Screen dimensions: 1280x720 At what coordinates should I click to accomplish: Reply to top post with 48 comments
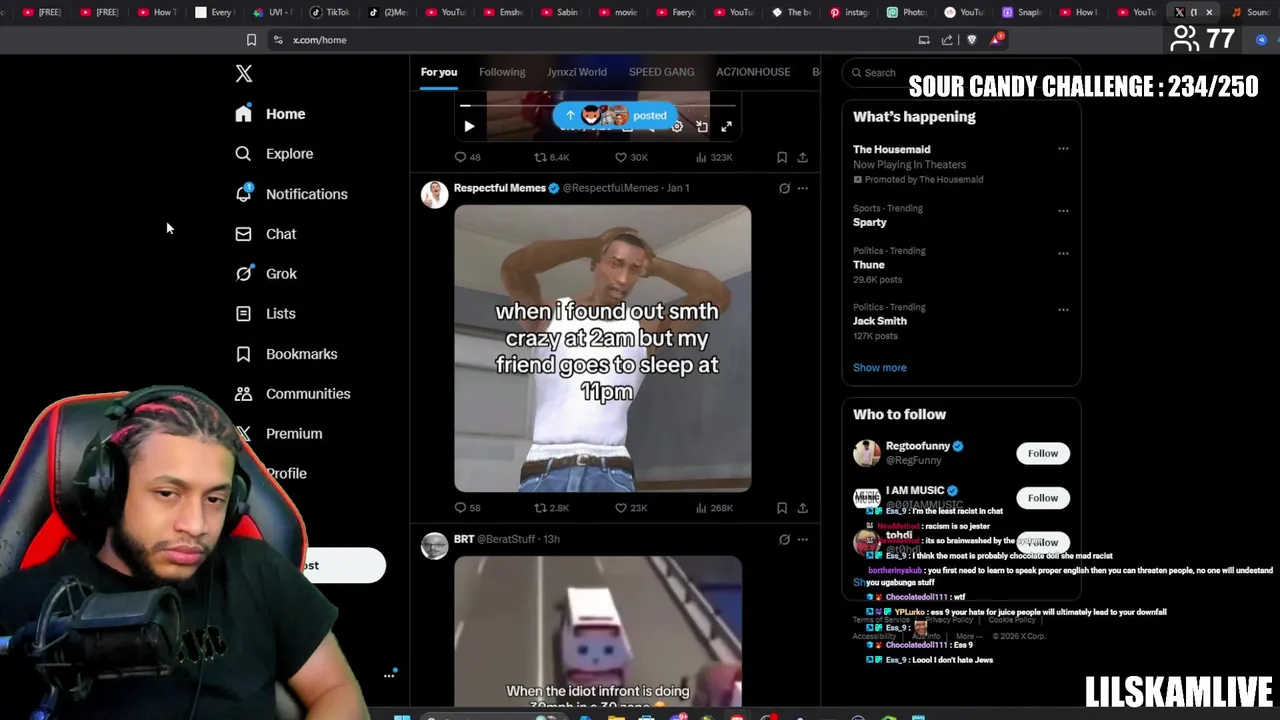tap(467, 157)
